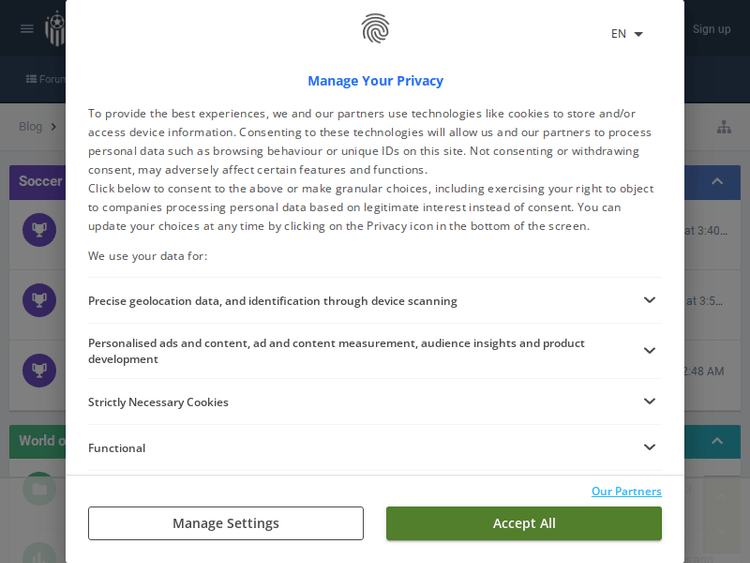Viewport: 750px width, 563px height.
Task: Click the sitemap icon in the breadcrumb bar
Action: pos(724,127)
